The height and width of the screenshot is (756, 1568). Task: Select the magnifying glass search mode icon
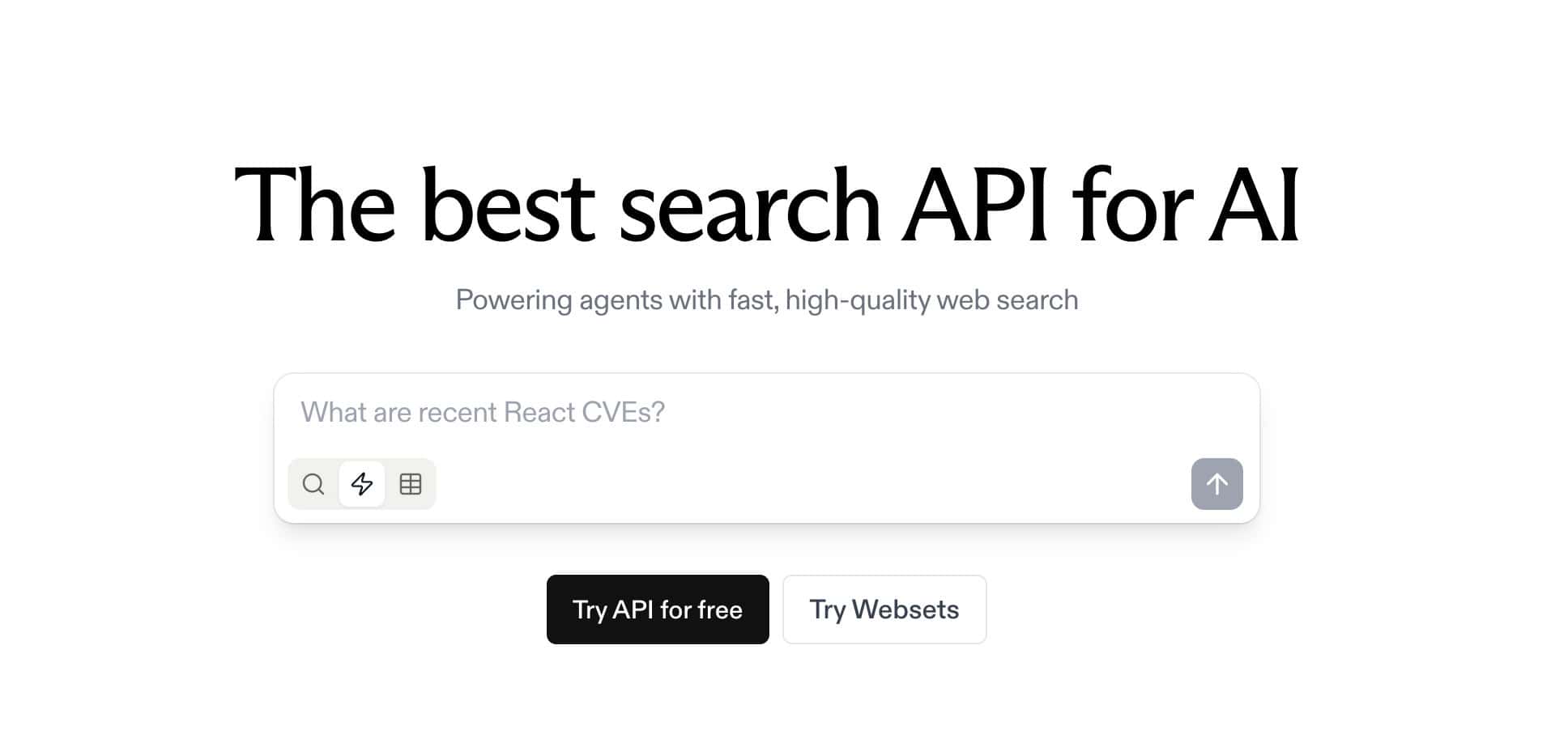[x=313, y=484]
